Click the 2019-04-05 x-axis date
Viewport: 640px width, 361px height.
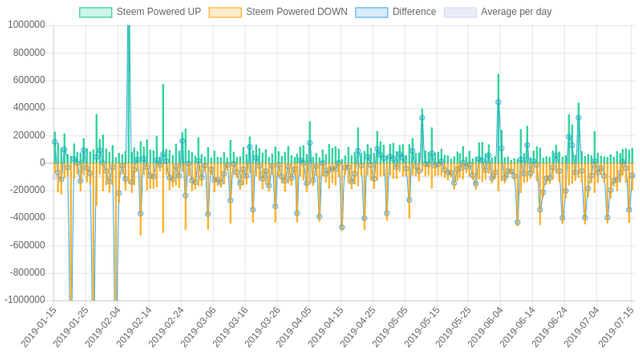coord(294,327)
